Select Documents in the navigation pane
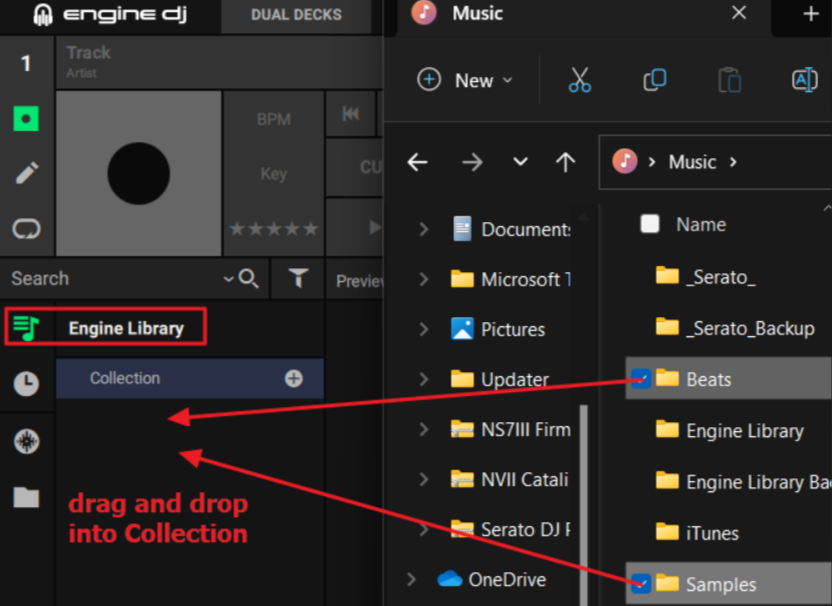 [511, 229]
